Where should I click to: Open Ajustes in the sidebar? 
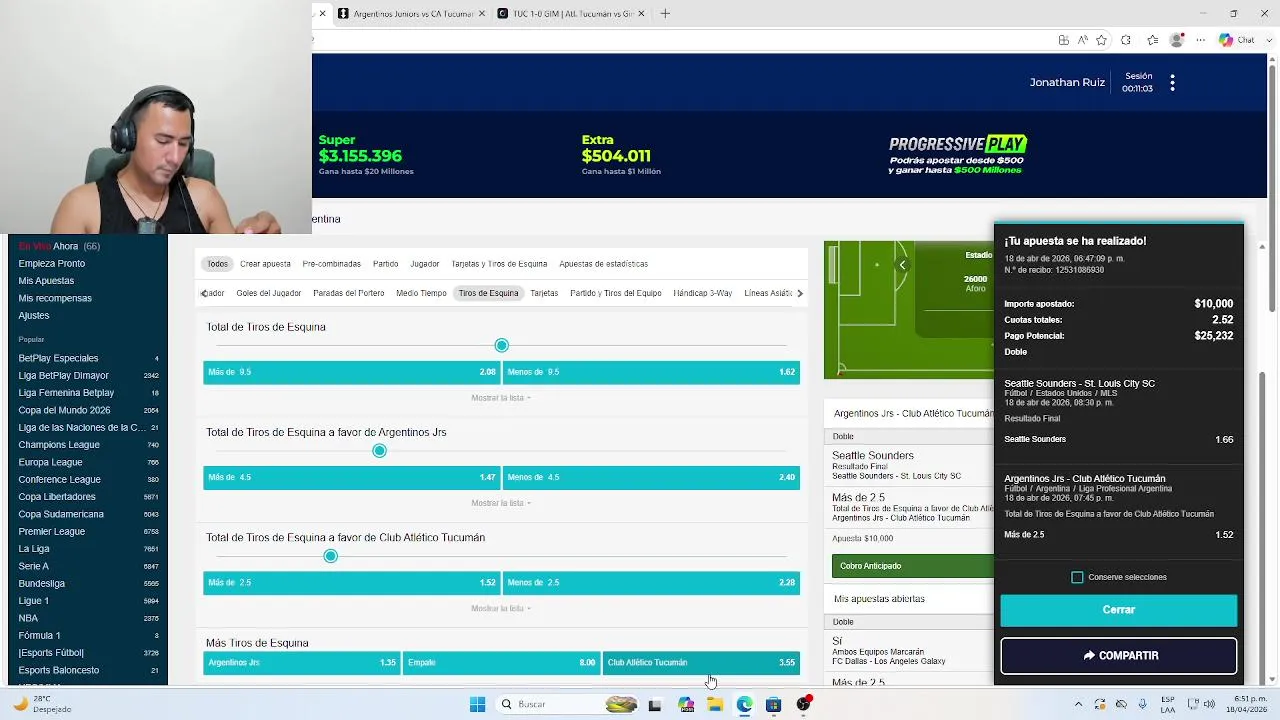click(33, 315)
